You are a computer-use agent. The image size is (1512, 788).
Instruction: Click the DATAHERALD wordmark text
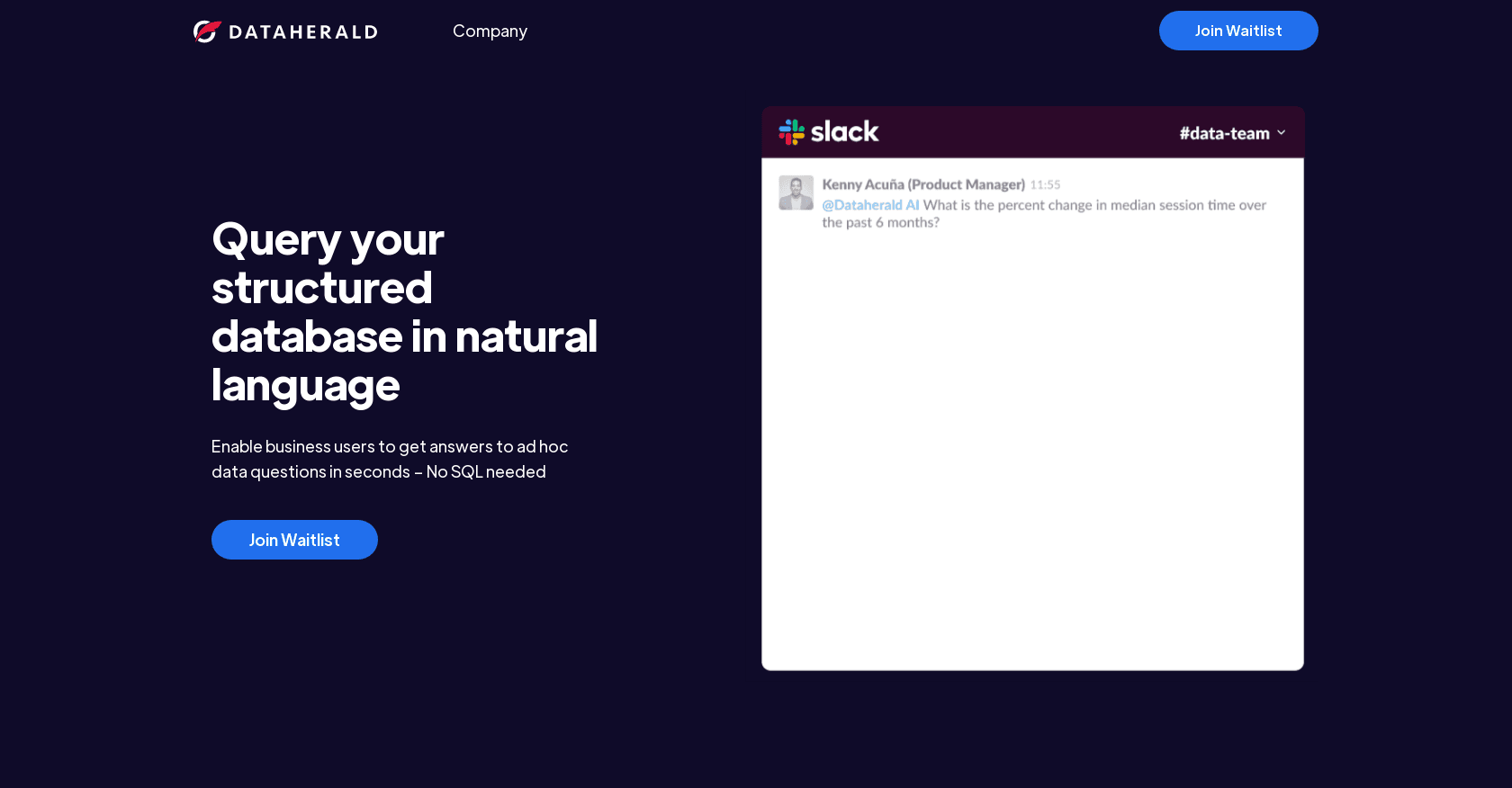click(303, 32)
